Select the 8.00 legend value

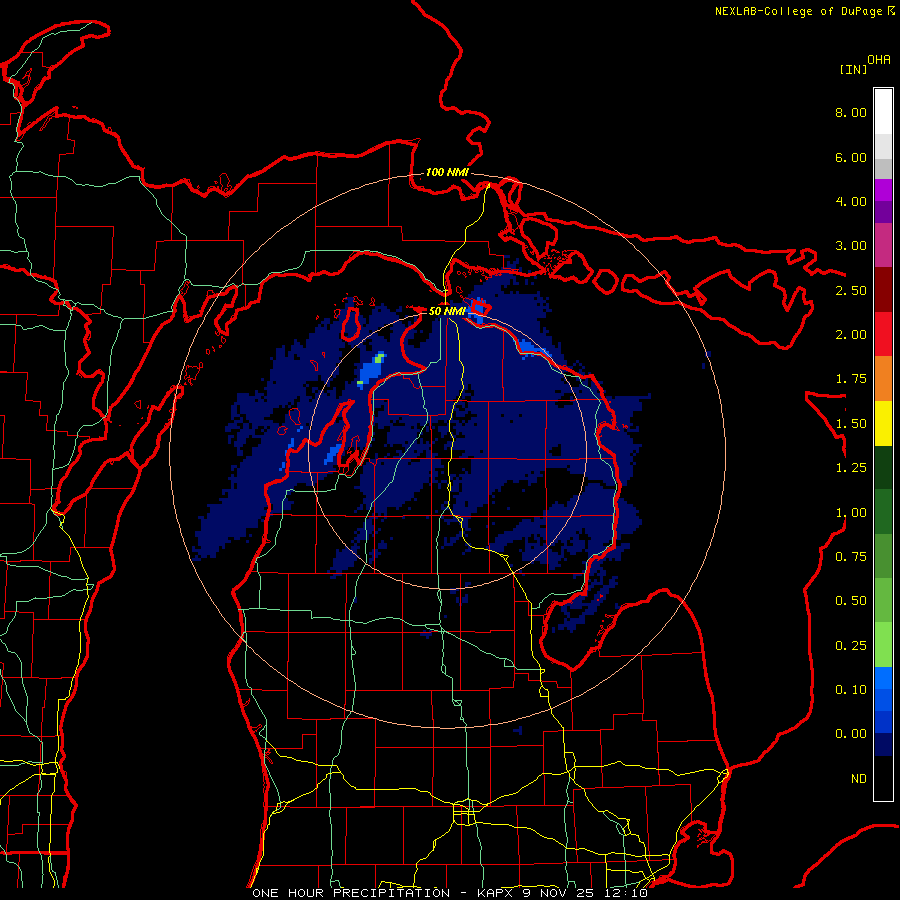(851, 112)
